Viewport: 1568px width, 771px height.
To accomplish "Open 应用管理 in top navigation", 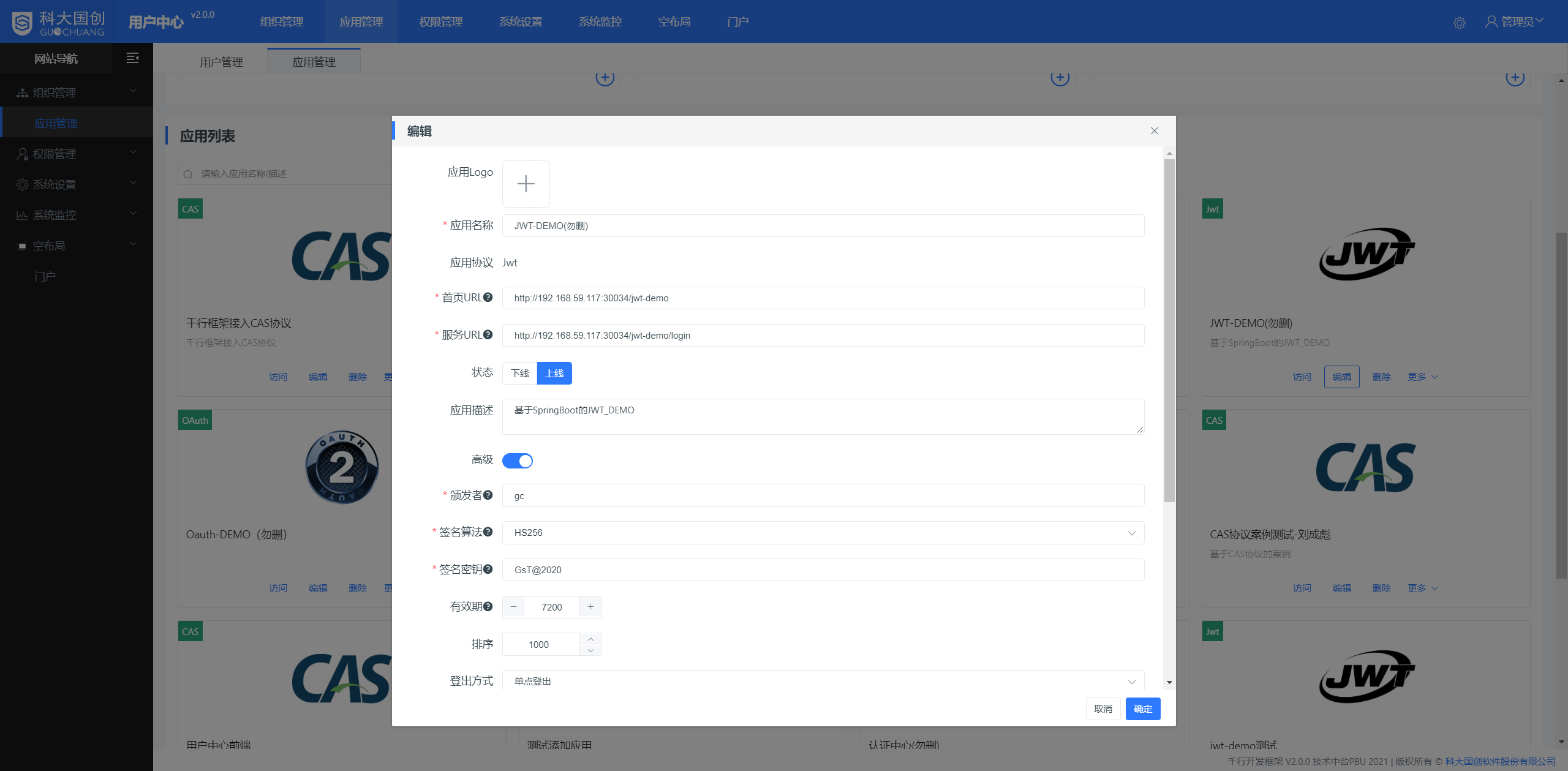I will pos(361,21).
